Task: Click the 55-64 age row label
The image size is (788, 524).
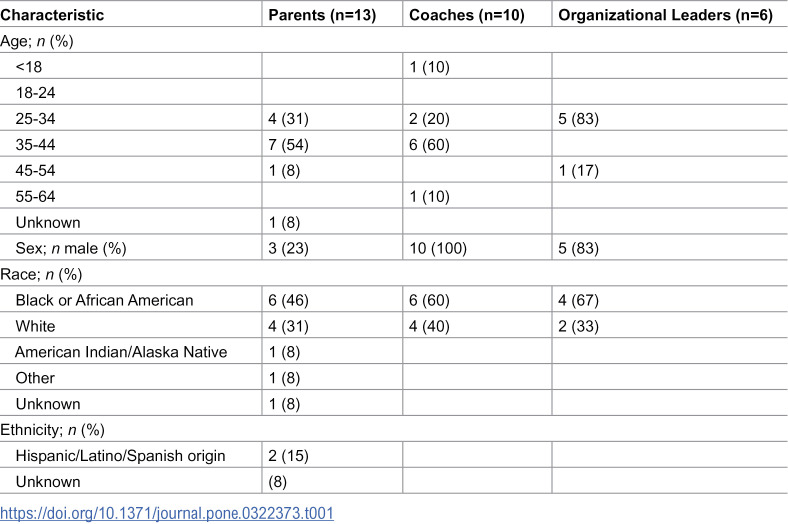Action: click(x=35, y=196)
